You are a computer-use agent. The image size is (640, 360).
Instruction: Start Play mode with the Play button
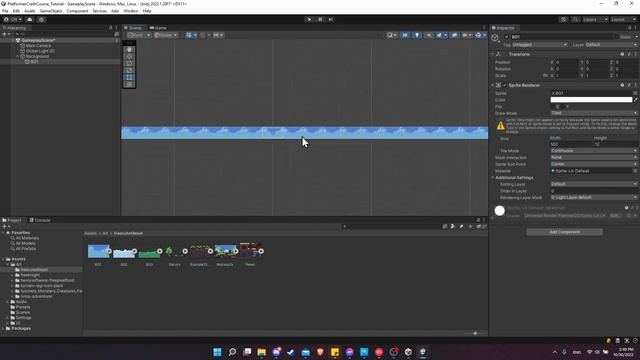309,19
